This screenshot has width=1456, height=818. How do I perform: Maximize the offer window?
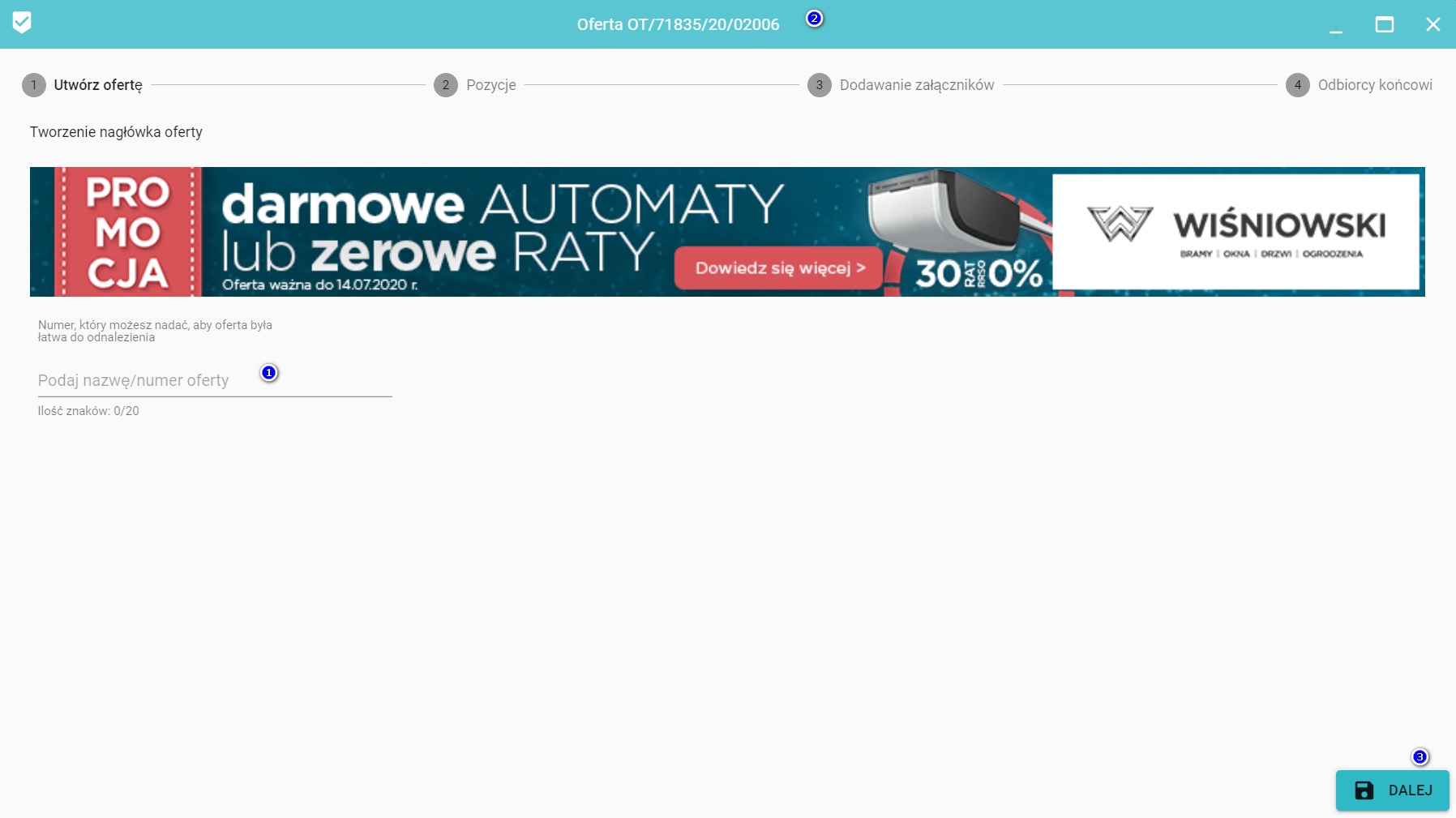click(x=1385, y=24)
